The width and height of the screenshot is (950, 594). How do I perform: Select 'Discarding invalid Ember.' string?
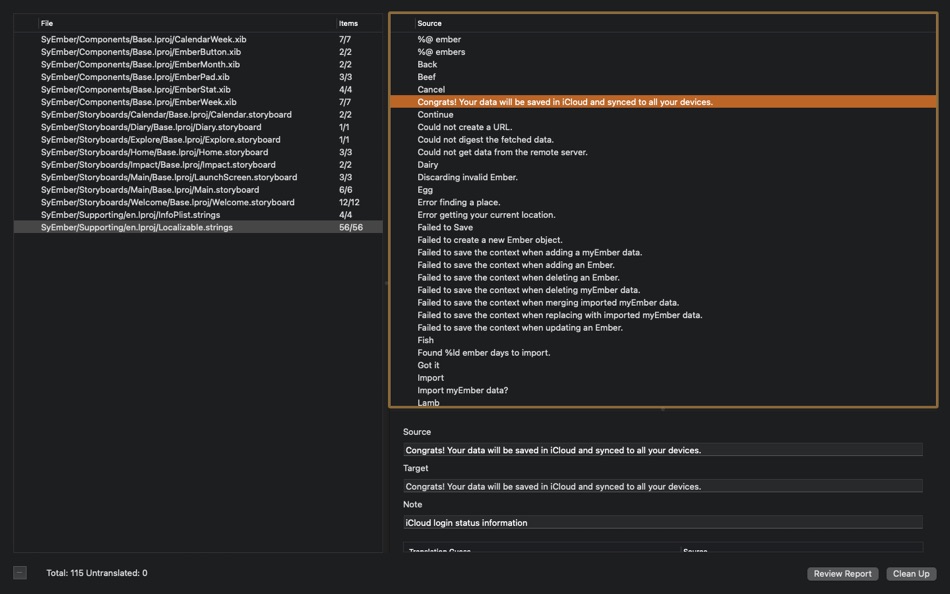[x=663, y=177]
